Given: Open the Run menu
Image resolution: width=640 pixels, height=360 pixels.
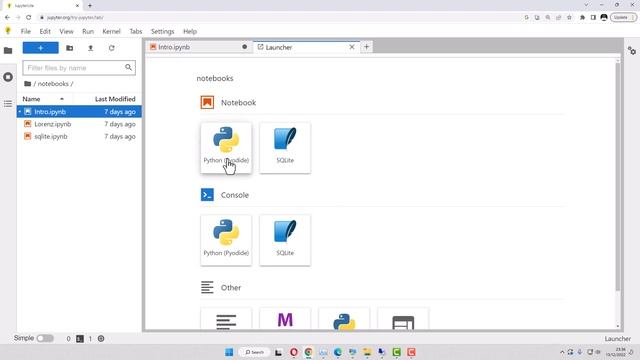Looking at the screenshot, I should [88, 31].
